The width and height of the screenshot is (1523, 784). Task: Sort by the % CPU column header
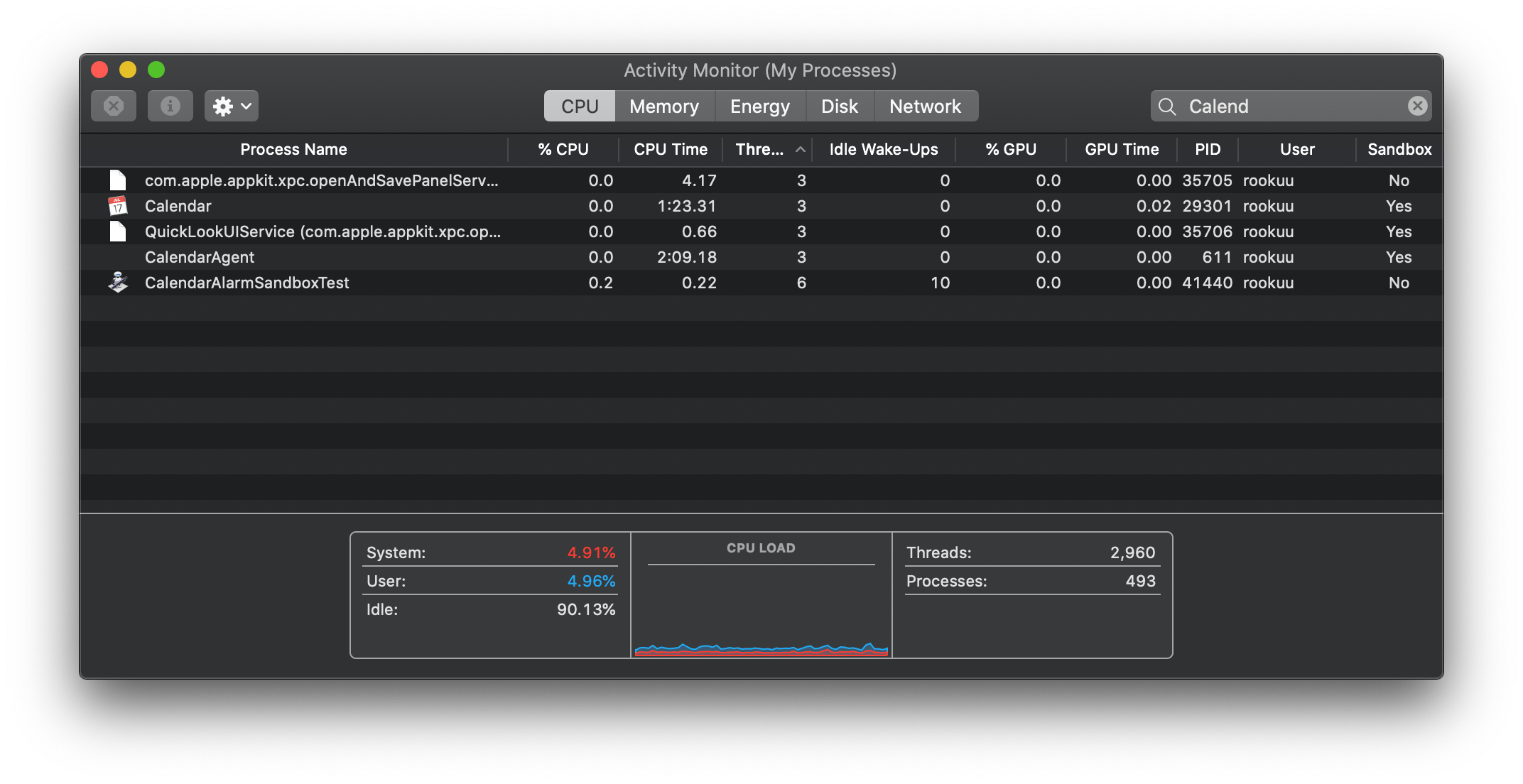tap(563, 149)
